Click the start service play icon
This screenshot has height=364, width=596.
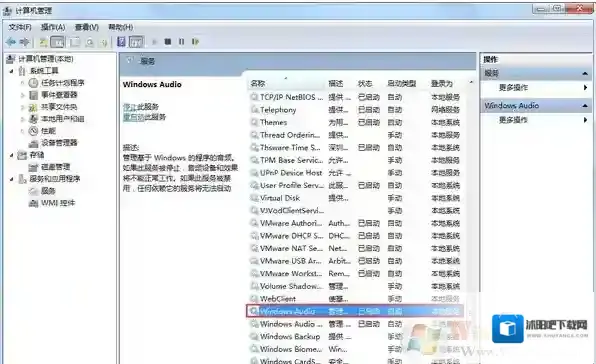pos(154,41)
